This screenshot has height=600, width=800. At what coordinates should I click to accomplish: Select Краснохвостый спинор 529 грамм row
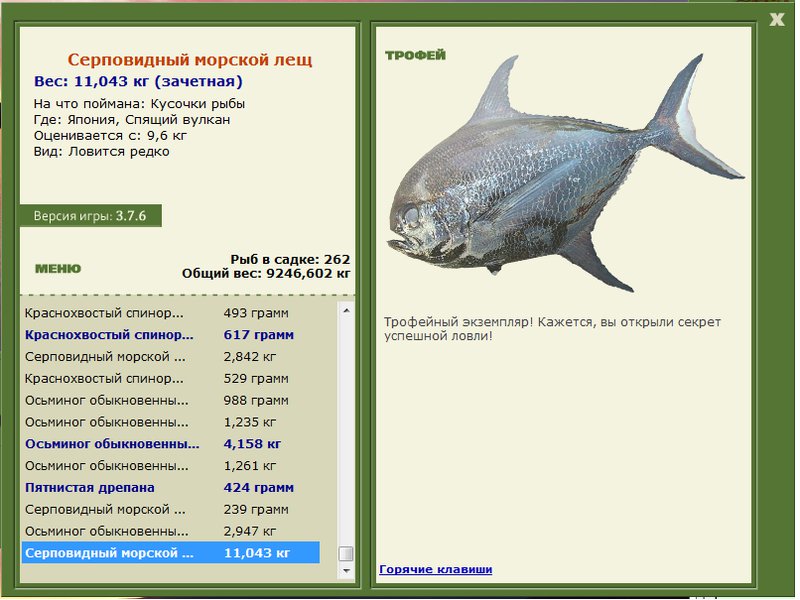point(171,379)
